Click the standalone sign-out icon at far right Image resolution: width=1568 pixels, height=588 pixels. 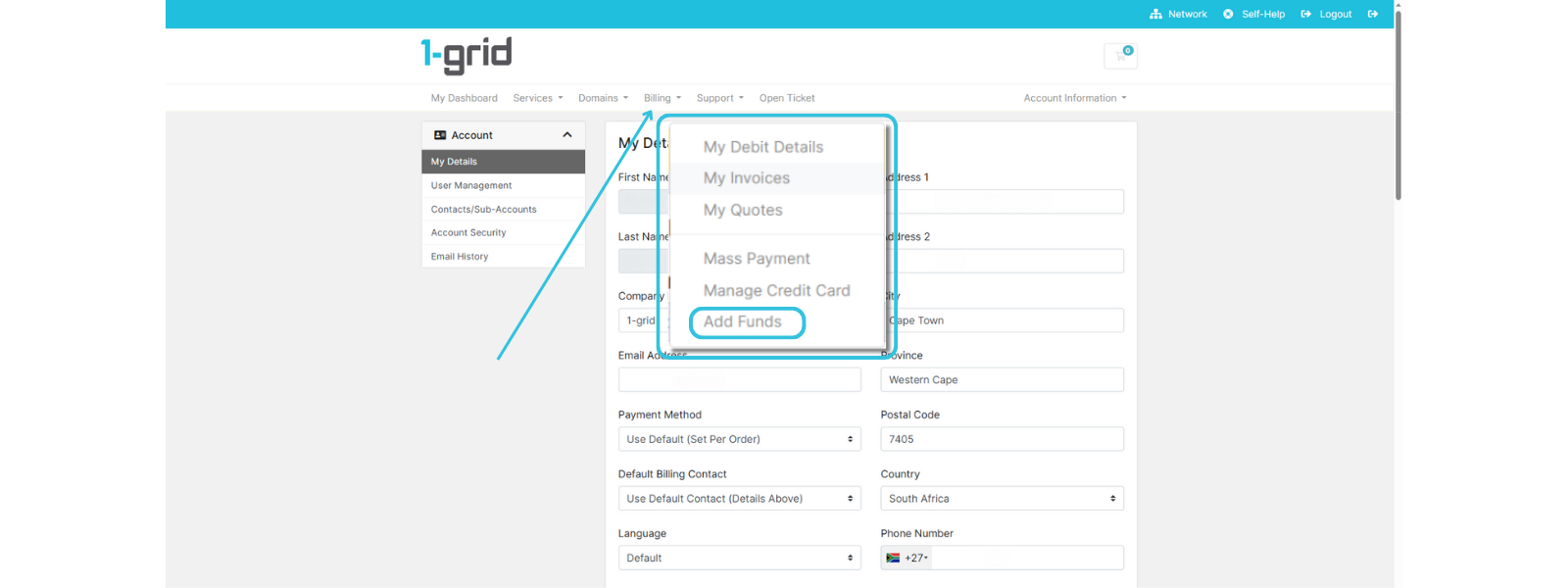point(1373,15)
